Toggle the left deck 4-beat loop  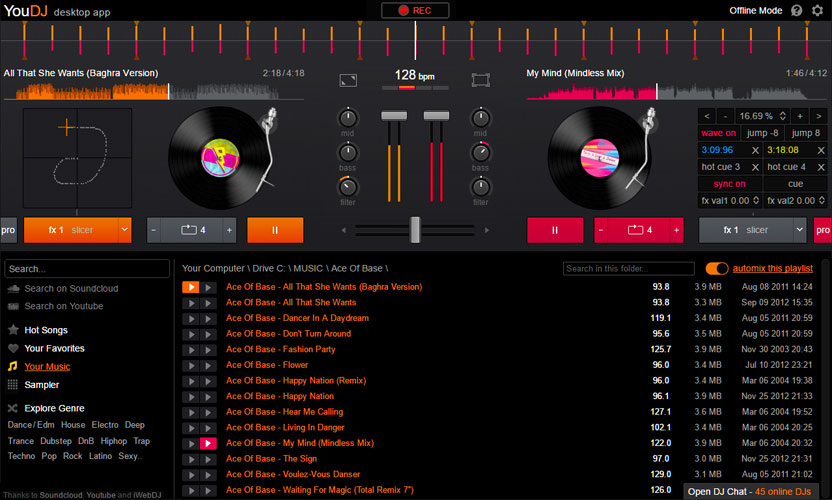[x=193, y=230]
